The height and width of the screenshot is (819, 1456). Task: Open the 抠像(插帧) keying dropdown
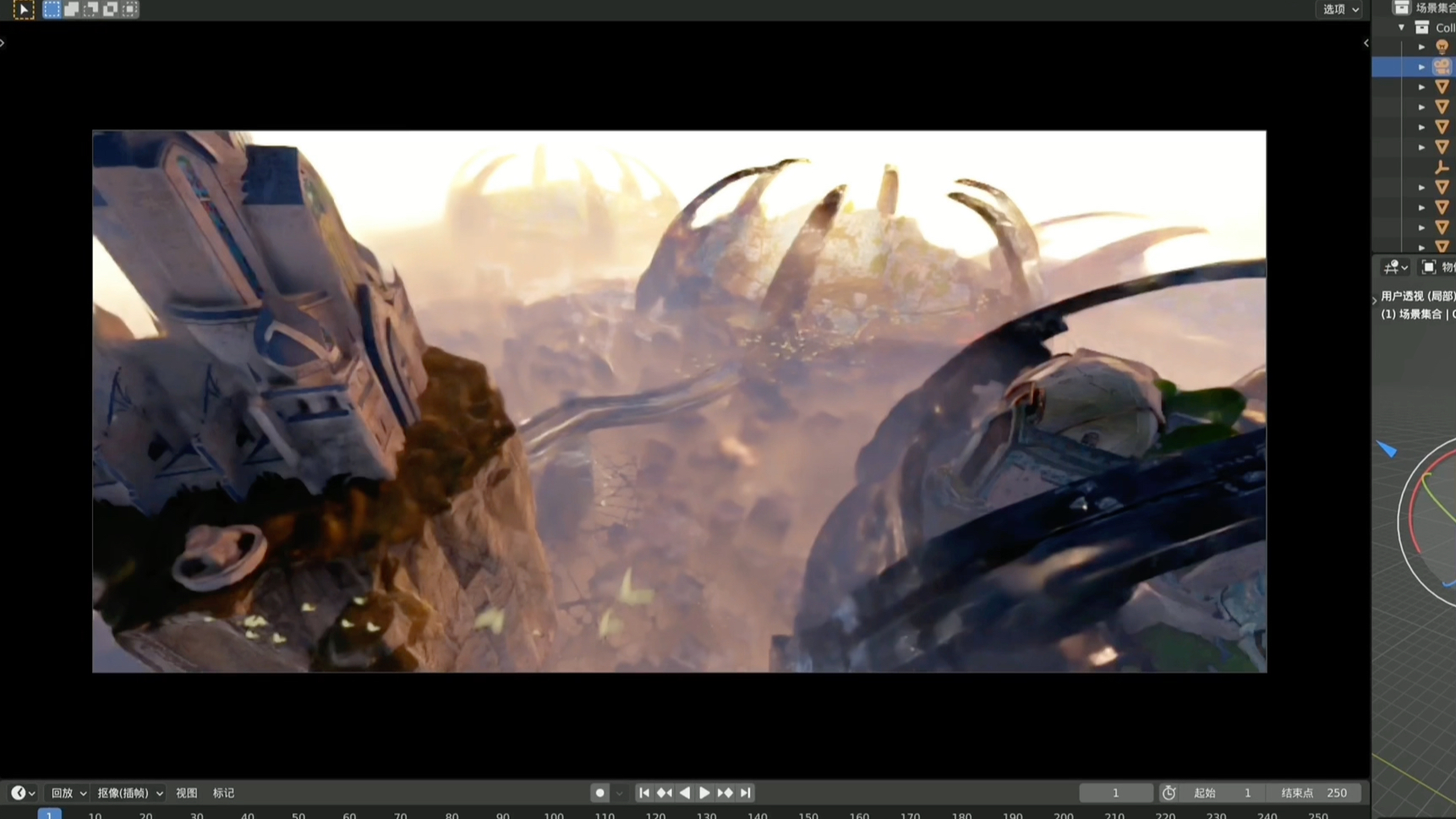[x=129, y=793]
